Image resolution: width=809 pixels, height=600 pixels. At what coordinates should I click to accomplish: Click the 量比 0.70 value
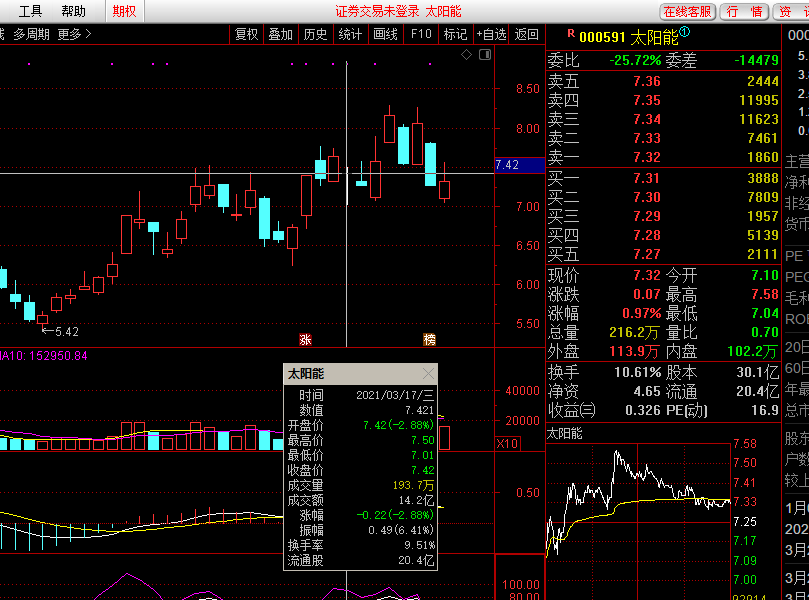coord(765,332)
